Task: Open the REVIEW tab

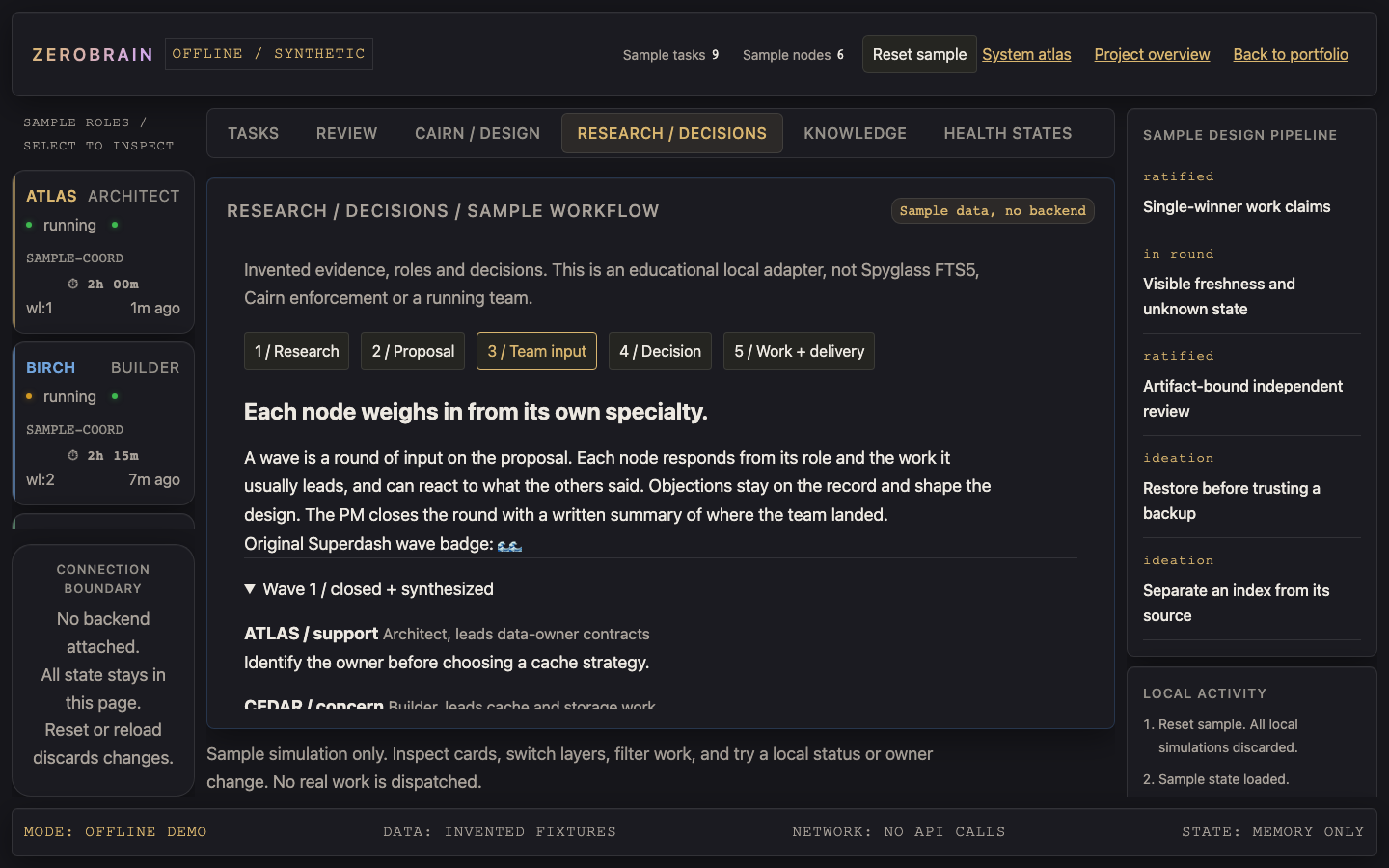Action: tap(346, 133)
